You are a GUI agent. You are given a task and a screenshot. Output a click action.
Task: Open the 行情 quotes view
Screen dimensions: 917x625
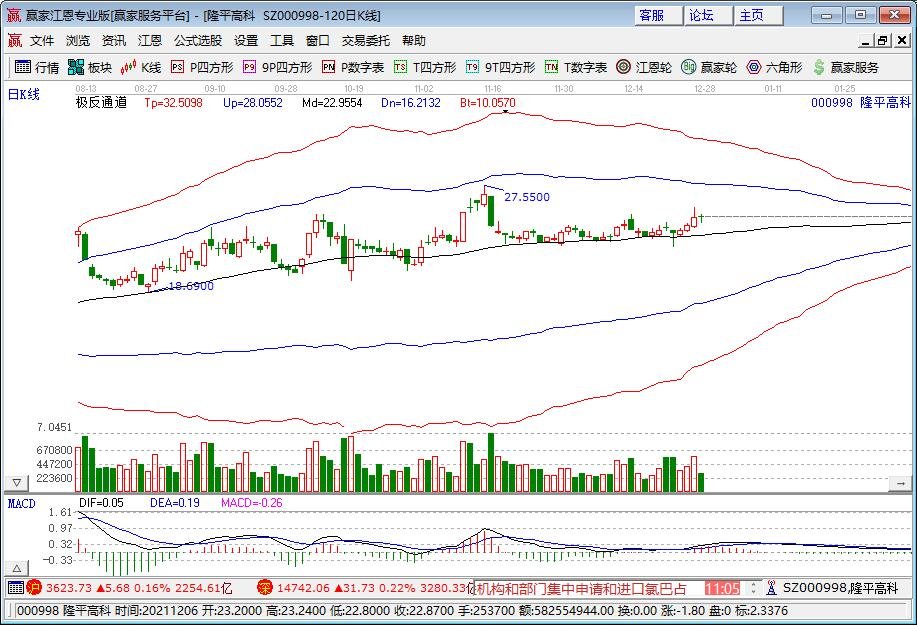[37, 67]
